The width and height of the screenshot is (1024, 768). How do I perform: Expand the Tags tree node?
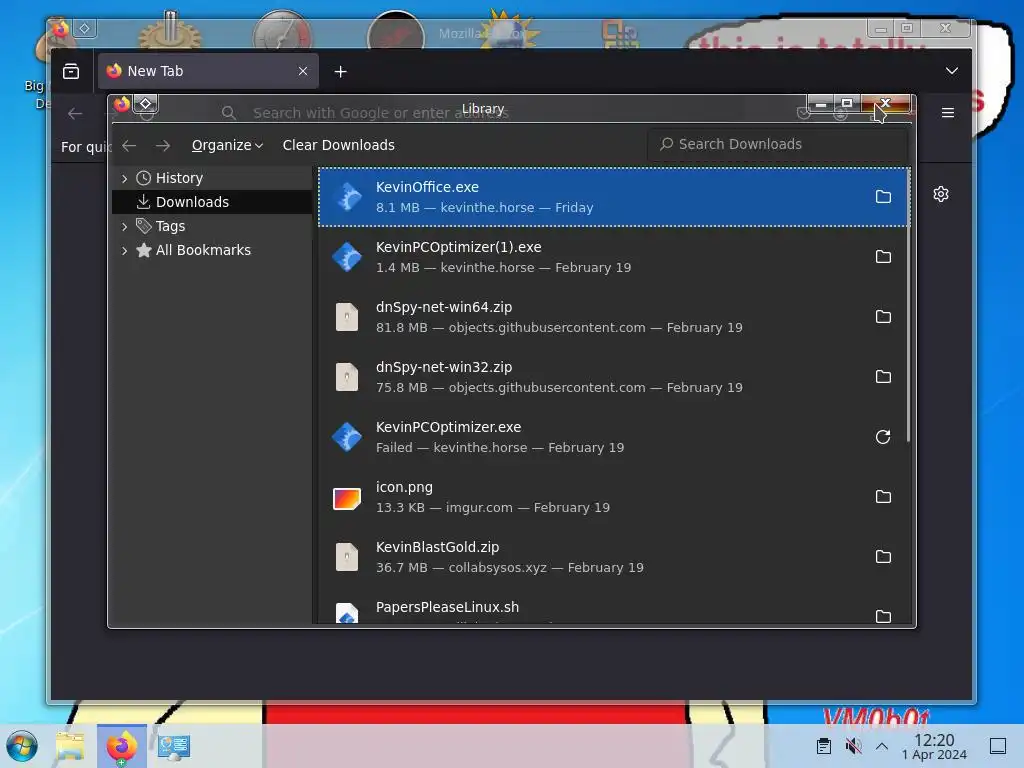[125, 227]
